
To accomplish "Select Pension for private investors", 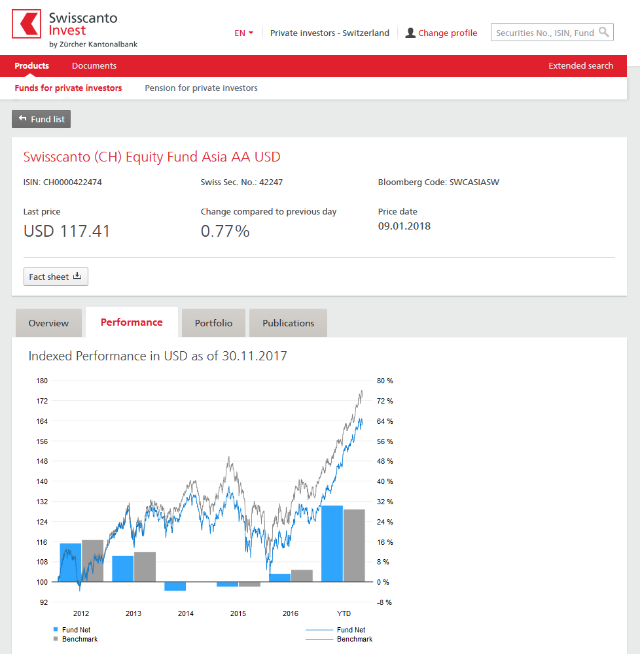I will pos(201,88).
